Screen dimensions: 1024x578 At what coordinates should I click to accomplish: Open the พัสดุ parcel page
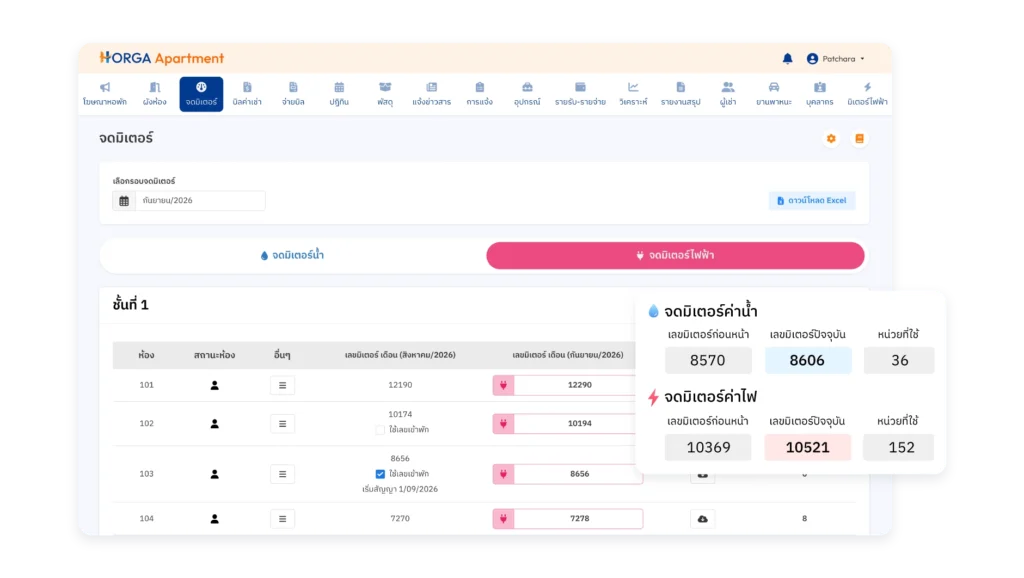pyautogui.click(x=385, y=94)
